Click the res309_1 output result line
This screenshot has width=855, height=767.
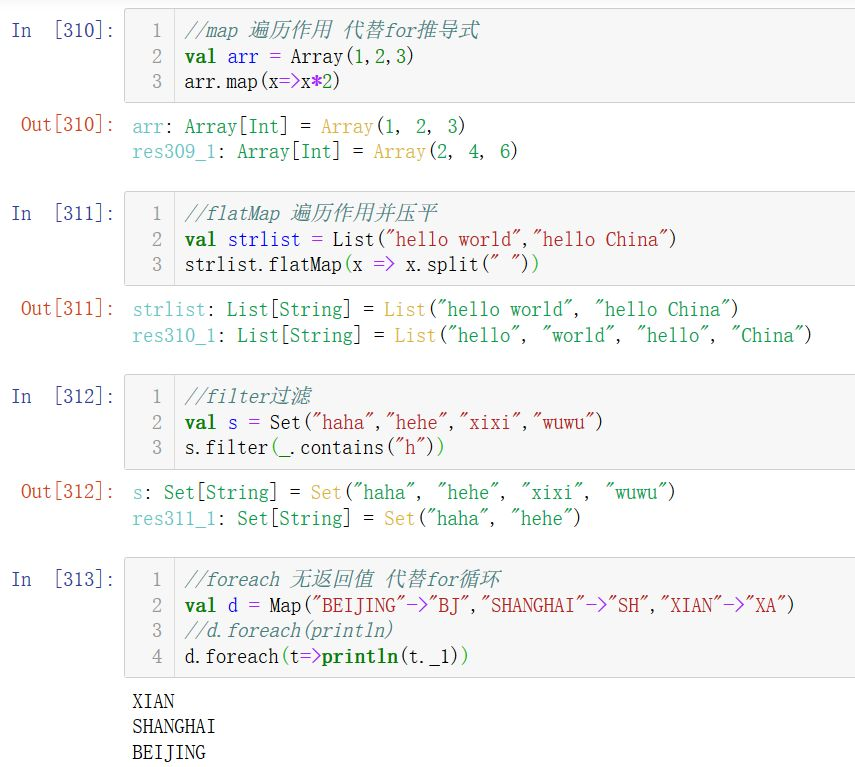click(325, 152)
